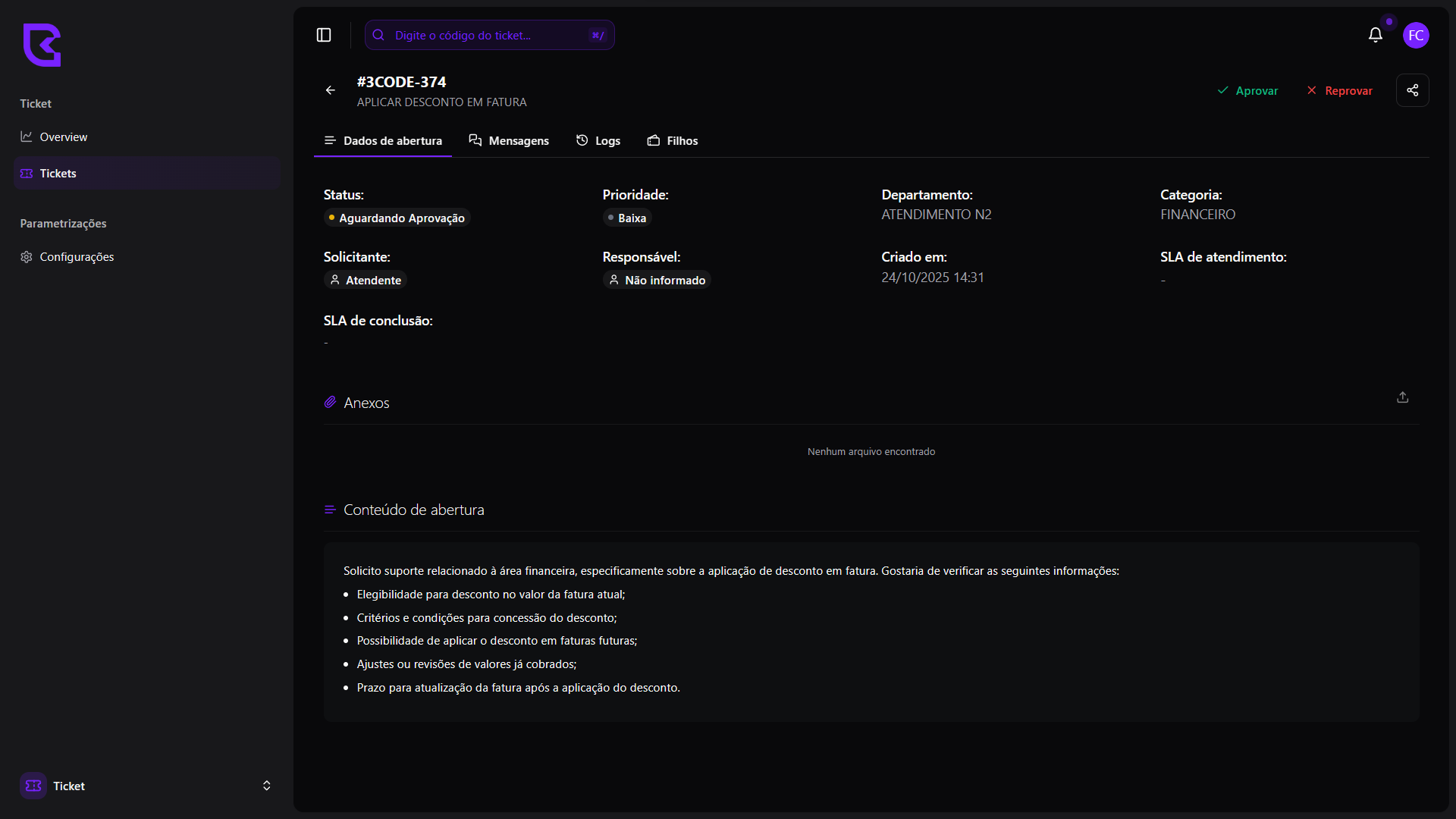Open the notifications bell
Viewport: 1456px width, 819px height.
(1375, 35)
